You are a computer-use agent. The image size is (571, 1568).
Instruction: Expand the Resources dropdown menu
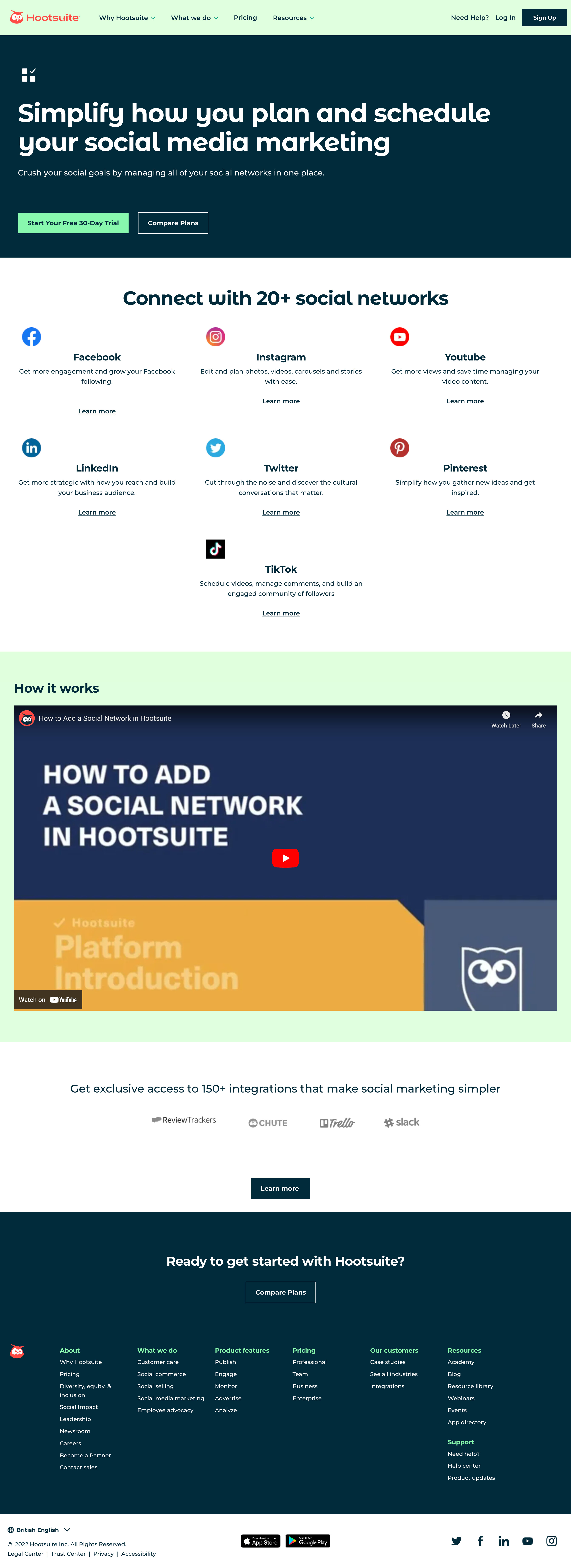click(295, 17)
